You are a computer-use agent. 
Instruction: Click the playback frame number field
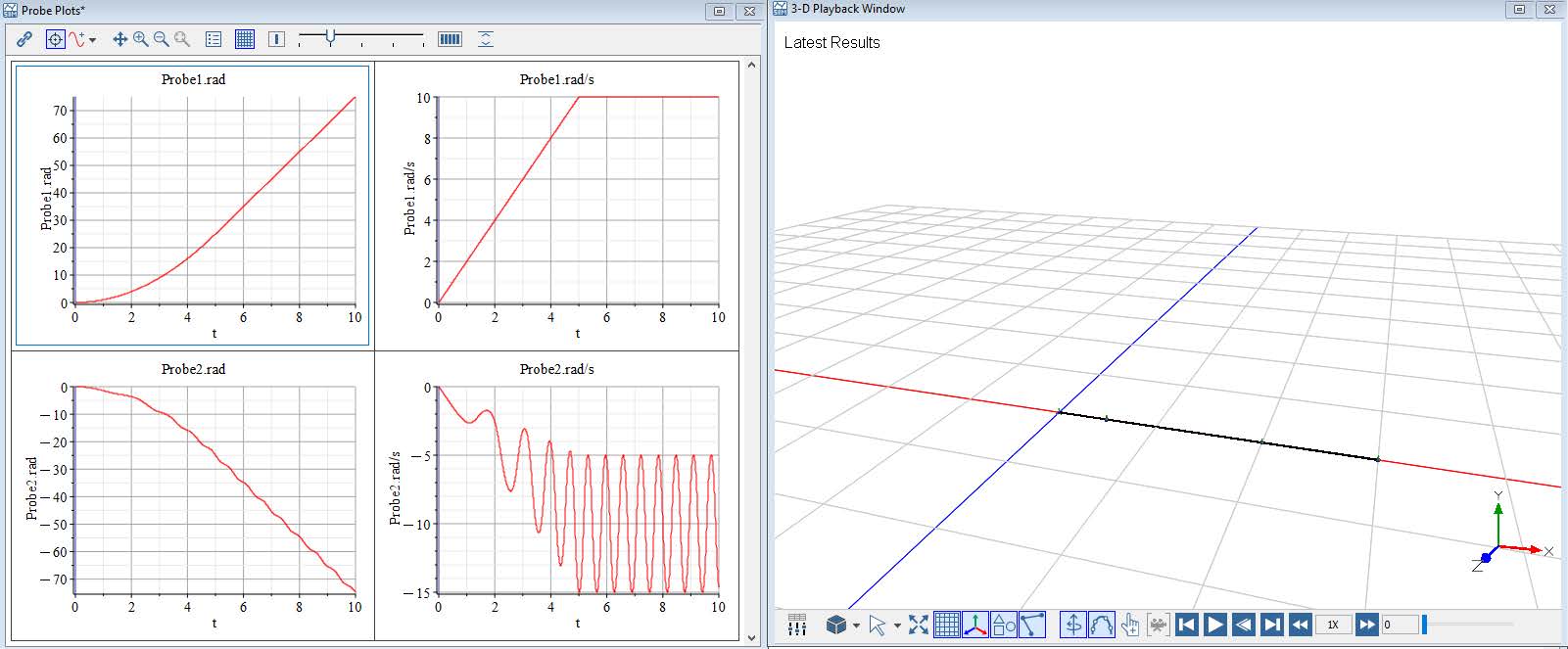pyautogui.click(x=1399, y=625)
